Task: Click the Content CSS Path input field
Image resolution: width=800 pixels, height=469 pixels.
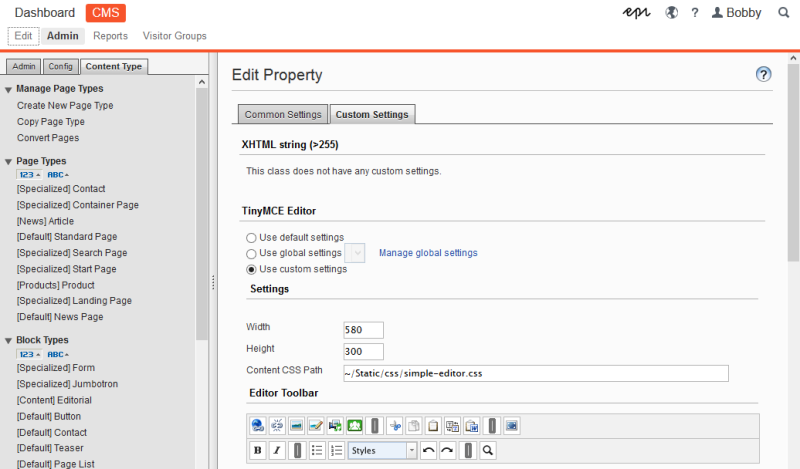Action: [534, 374]
